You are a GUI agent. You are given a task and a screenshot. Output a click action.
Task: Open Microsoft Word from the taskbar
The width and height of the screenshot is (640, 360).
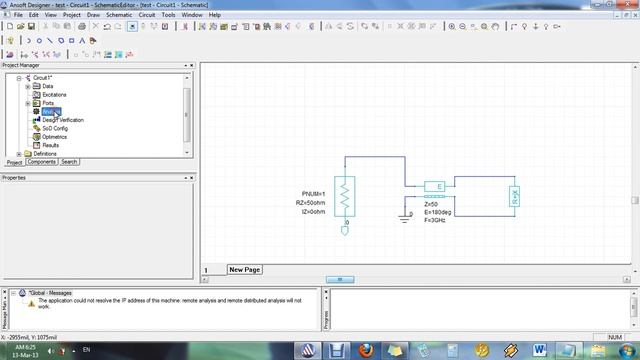(539, 351)
